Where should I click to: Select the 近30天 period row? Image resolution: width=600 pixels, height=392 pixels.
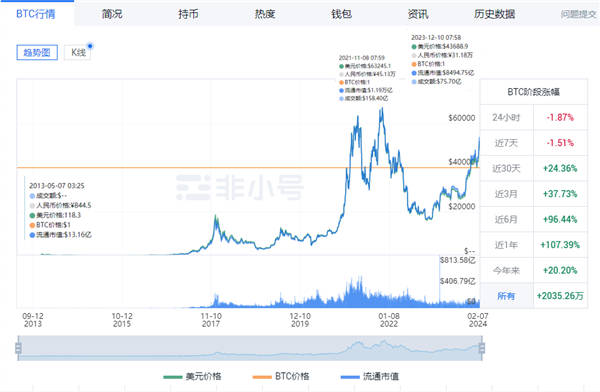[x=534, y=168]
